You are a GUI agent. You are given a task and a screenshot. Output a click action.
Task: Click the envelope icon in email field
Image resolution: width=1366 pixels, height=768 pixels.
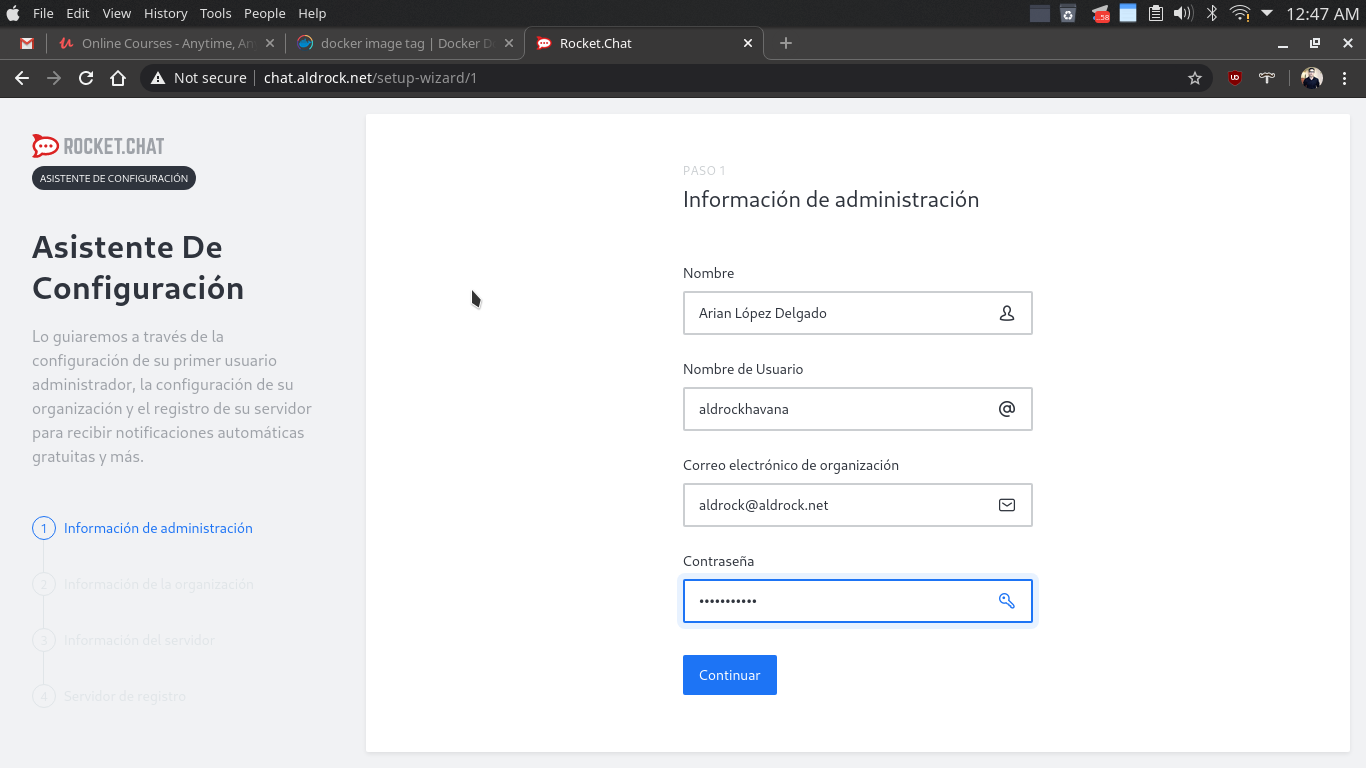(1007, 505)
